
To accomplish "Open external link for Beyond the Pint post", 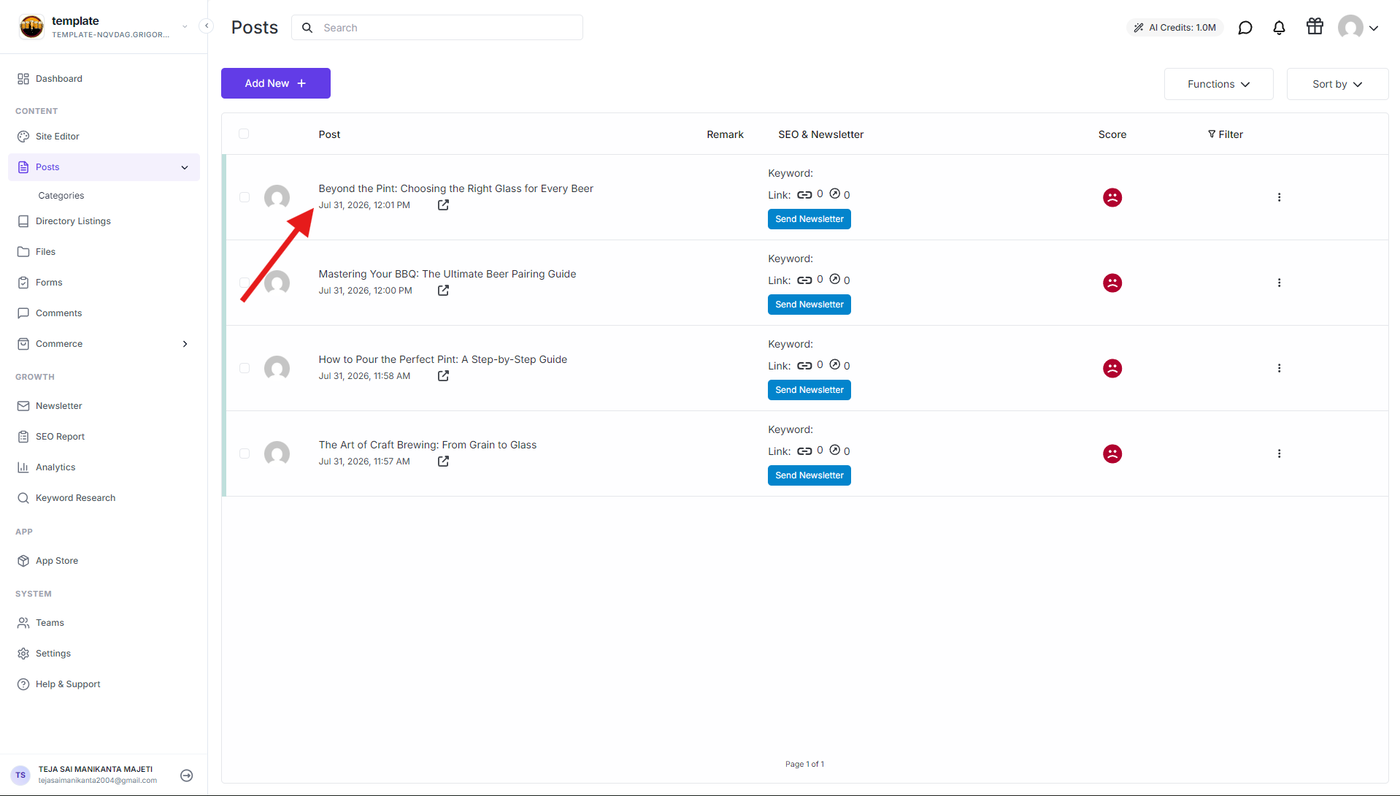I will tap(443, 205).
